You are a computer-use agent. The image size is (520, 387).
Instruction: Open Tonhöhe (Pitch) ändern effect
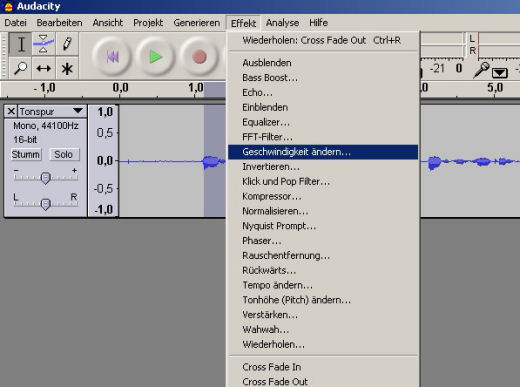click(x=323, y=300)
